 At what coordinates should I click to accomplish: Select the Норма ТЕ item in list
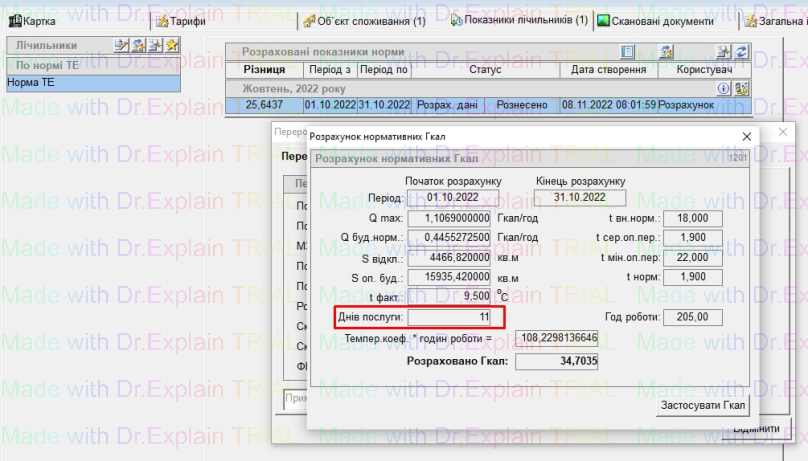(92, 82)
